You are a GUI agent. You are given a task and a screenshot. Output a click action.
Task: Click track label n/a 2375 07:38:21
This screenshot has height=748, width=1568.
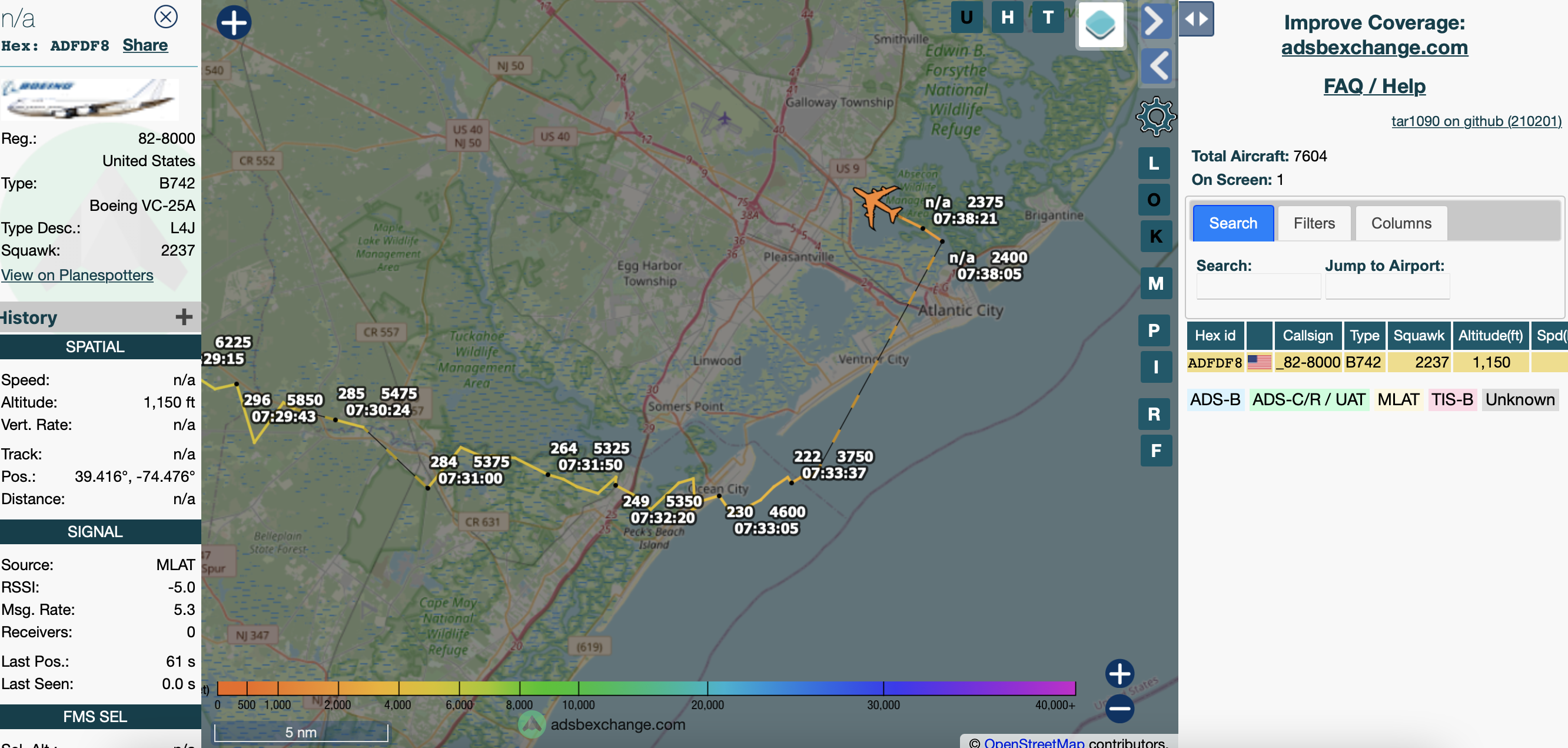click(x=965, y=210)
